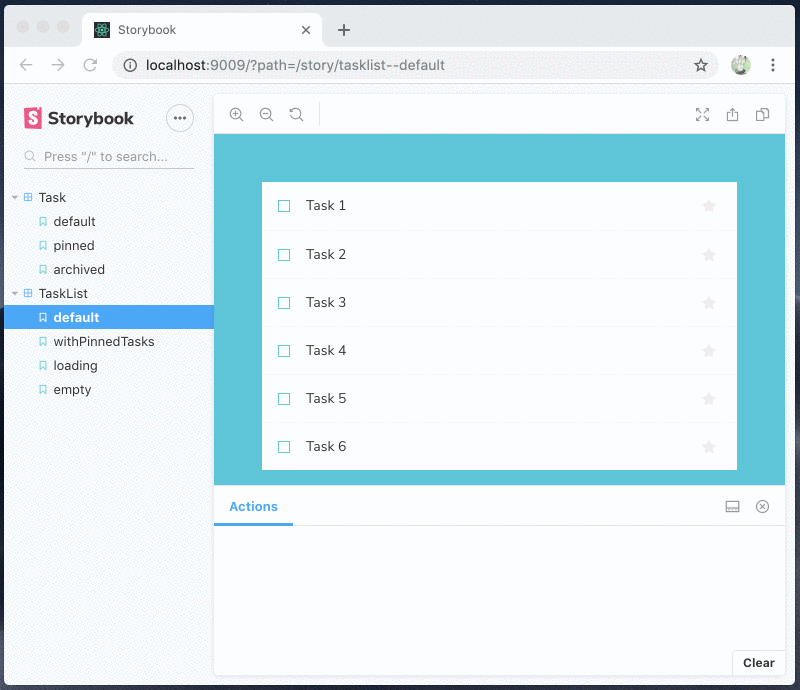The height and width of the screenshot is (690, 800).
Task: Go full screen with the expand icon
Action: click(703, 115)
